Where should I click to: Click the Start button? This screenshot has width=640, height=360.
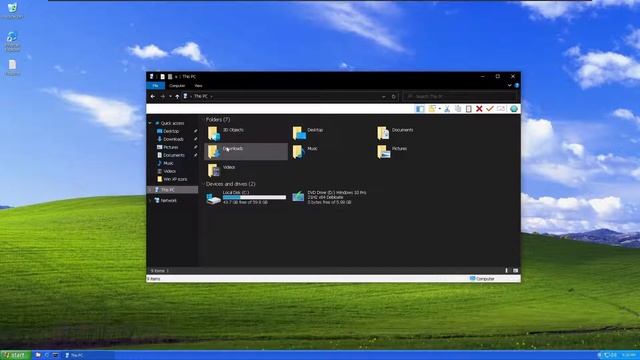point(16,355)
